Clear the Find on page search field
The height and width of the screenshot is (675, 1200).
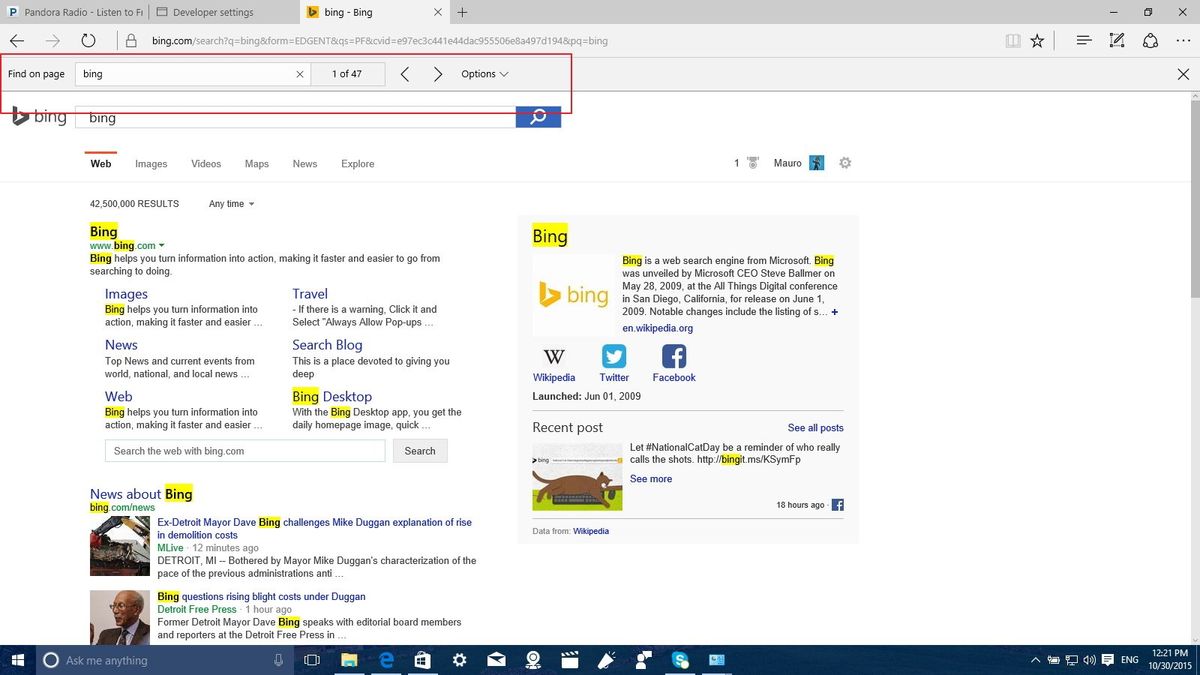click(299, 73)
